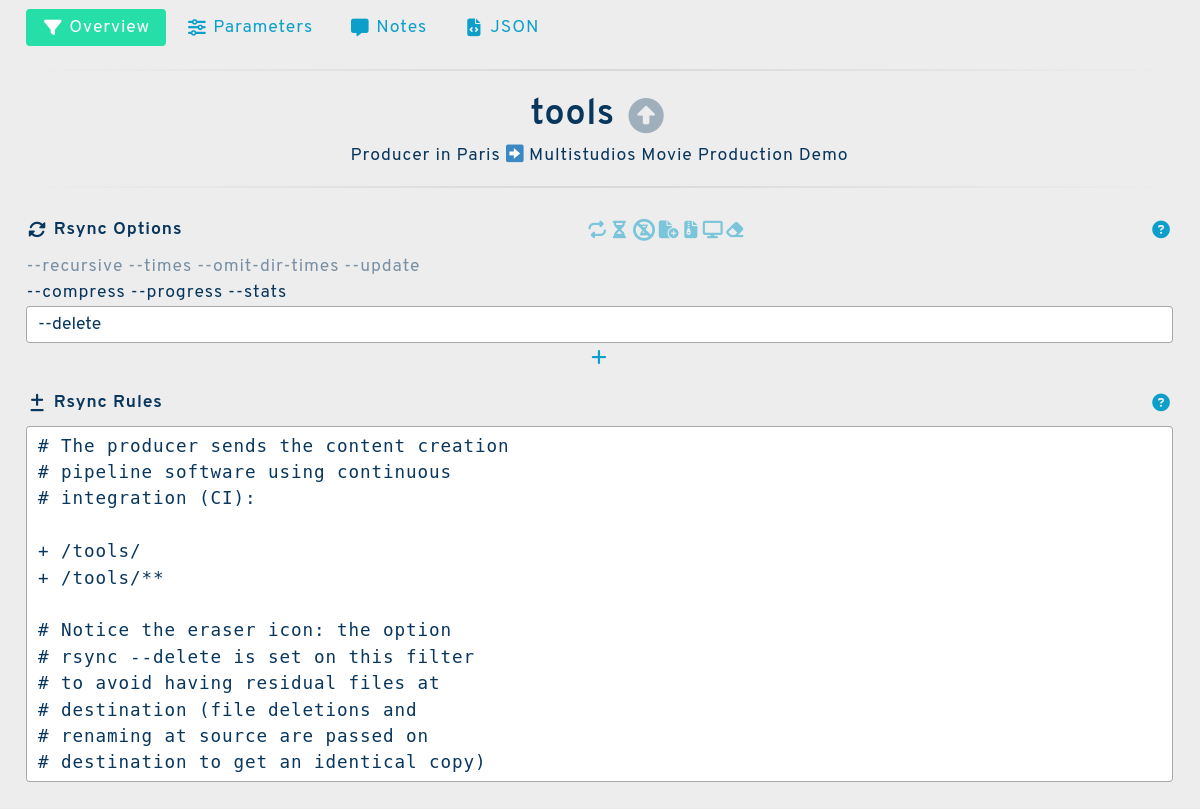
Task: Click the compress zipper-file icon
Action: coord(690,229)
